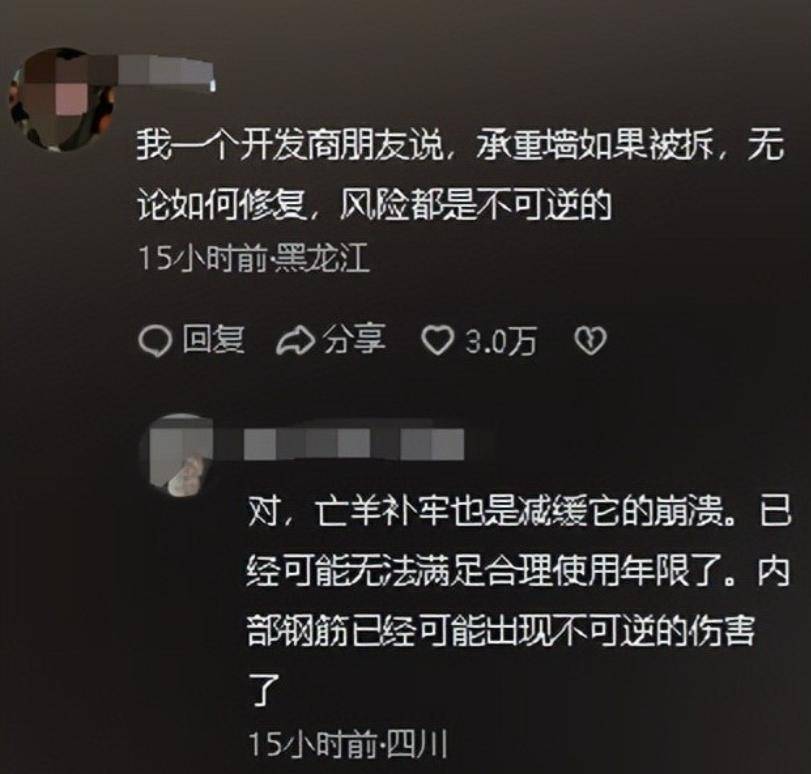The width and height of the screenshot is (811, 774).
Task: Tap the 3.0万 like count
Action: coord(500,341)
